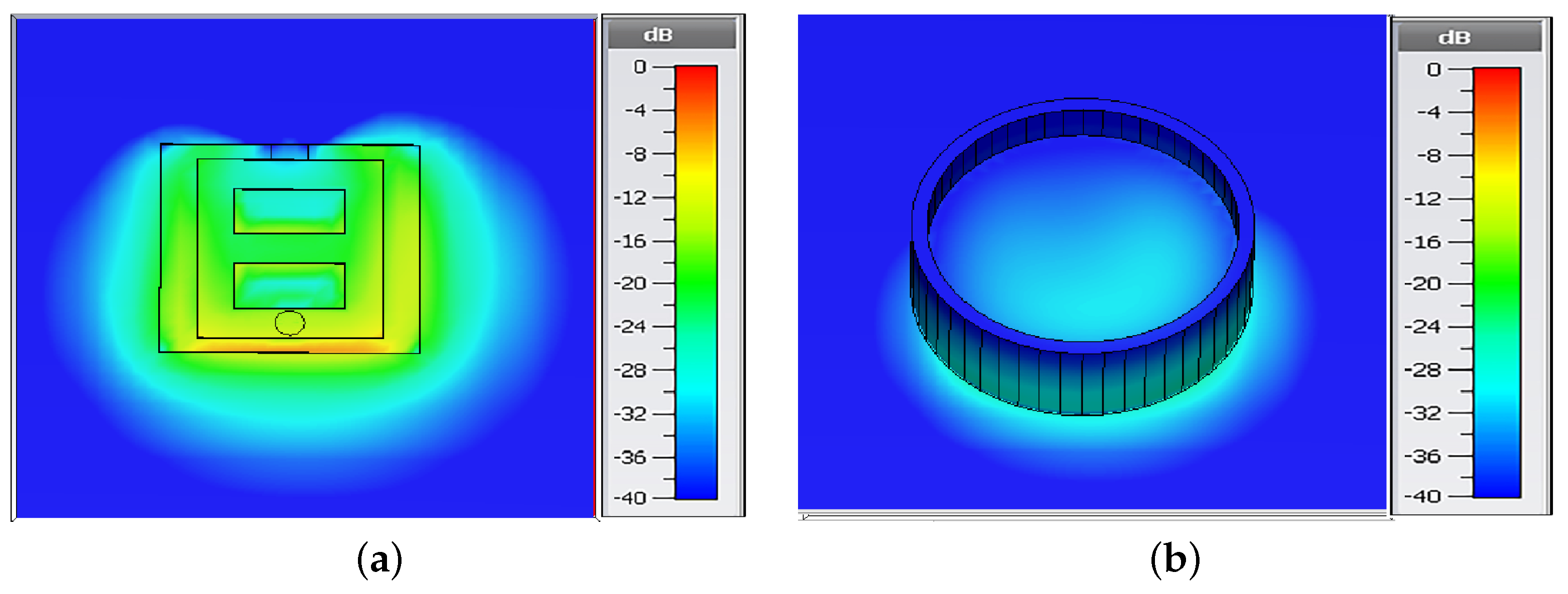Click inside the upper inner rectangle slot
The height and width of the screenshot is (594, 1568).
pos(289,211)
